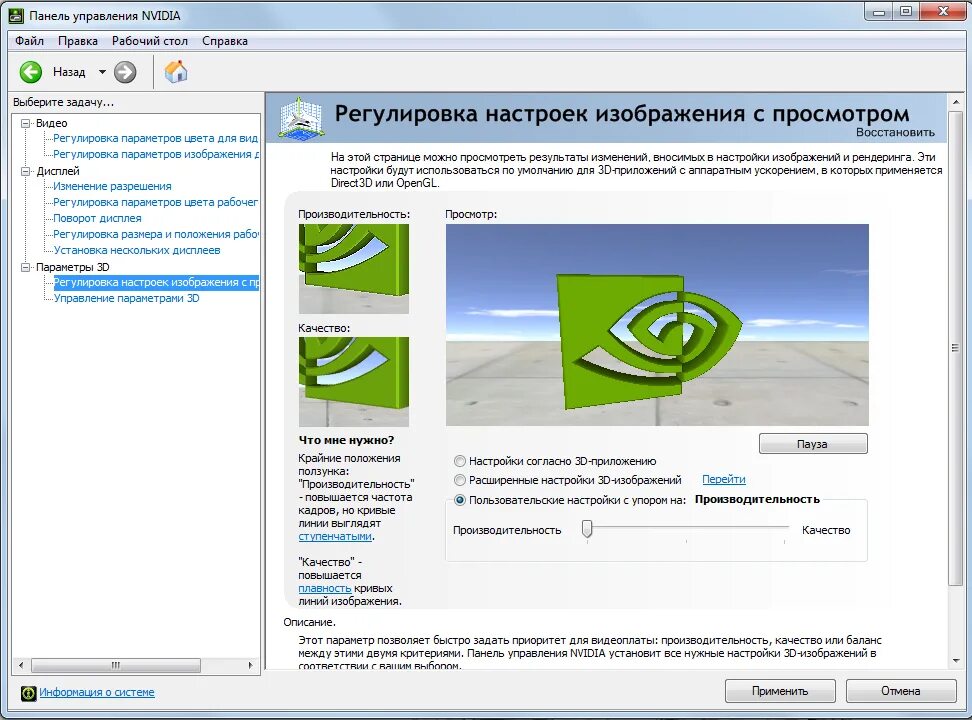This screenshot has height=720, width=972.
Task: Click the Применить button
Action: (x=780, y=691)
